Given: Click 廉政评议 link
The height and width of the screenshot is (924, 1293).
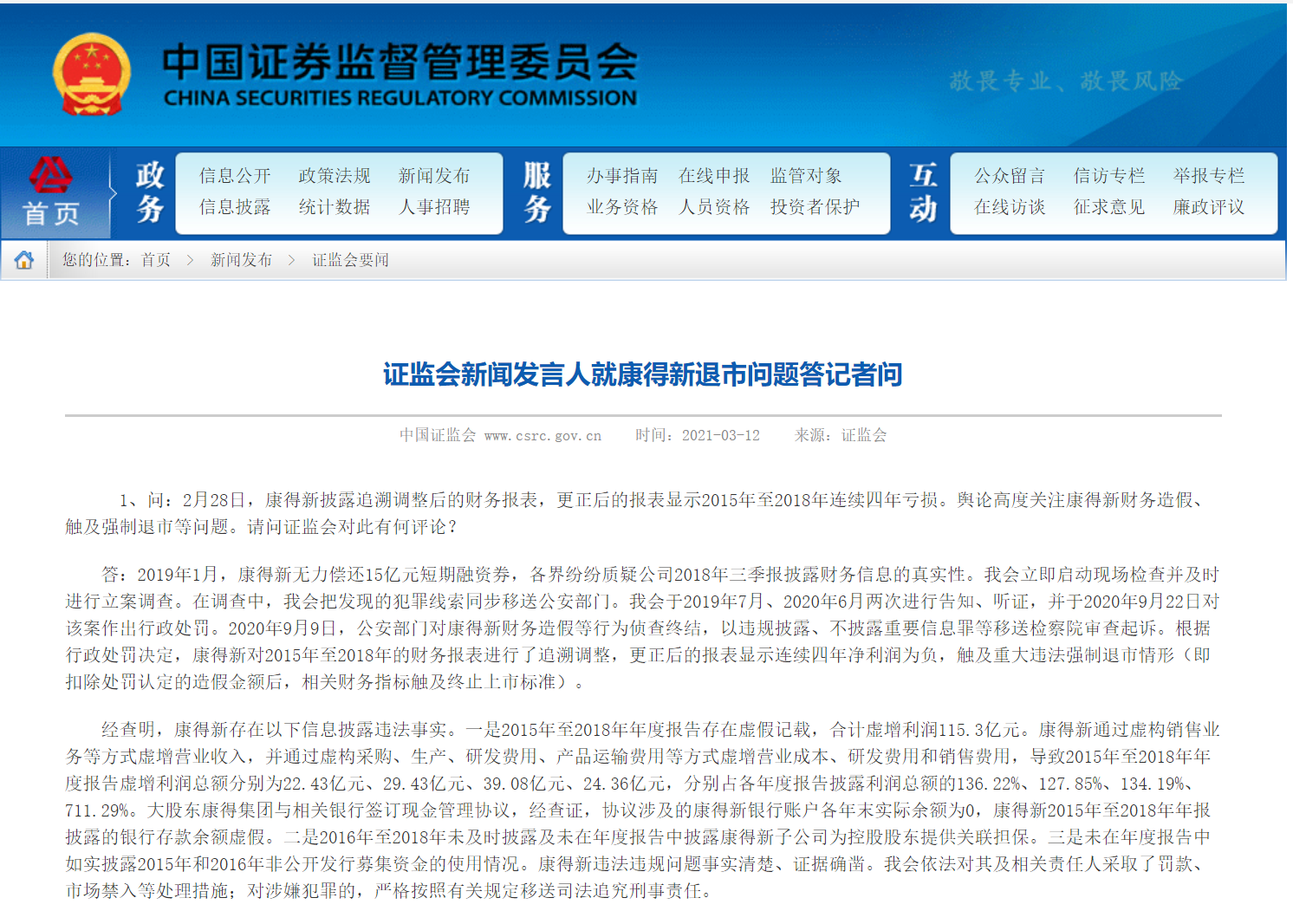Looking at the screenshot, I should click(1209, 207).
